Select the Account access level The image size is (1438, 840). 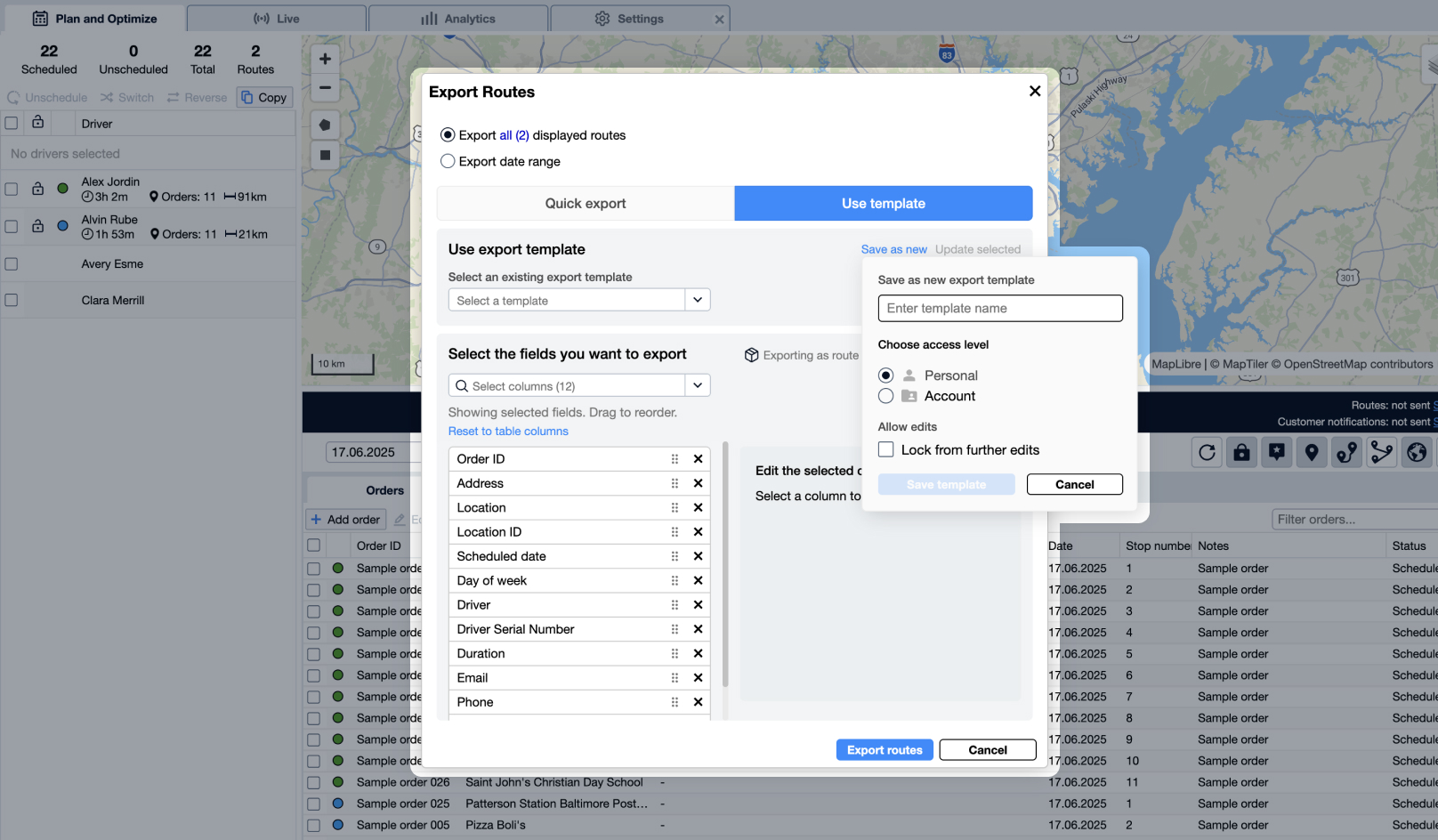pos(886,396)
